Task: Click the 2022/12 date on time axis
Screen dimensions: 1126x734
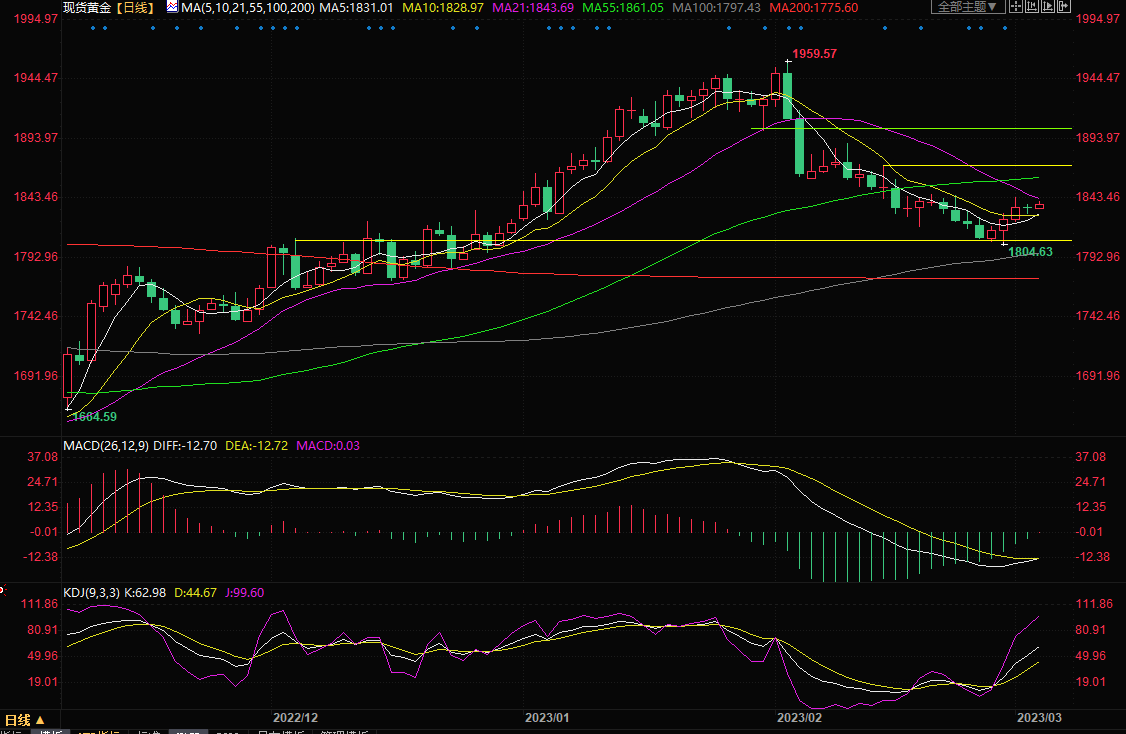Action: (x=295, y=718)
